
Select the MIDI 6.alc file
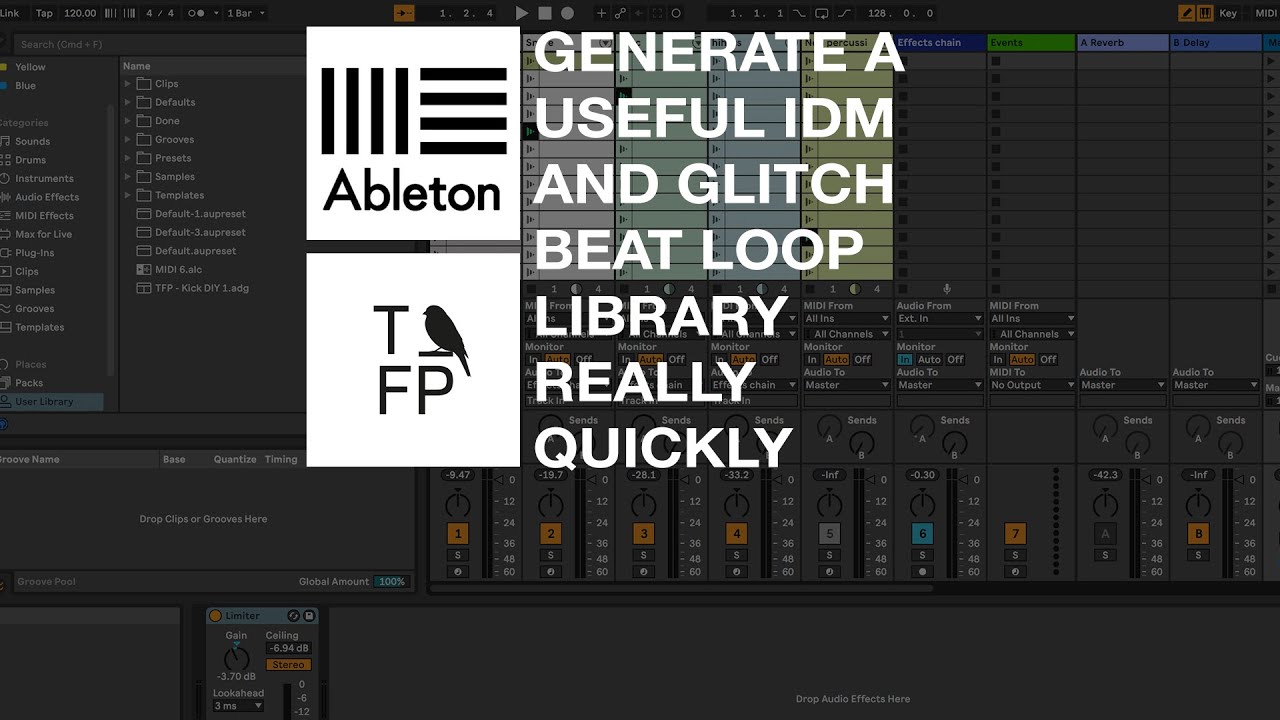(178, 270)
